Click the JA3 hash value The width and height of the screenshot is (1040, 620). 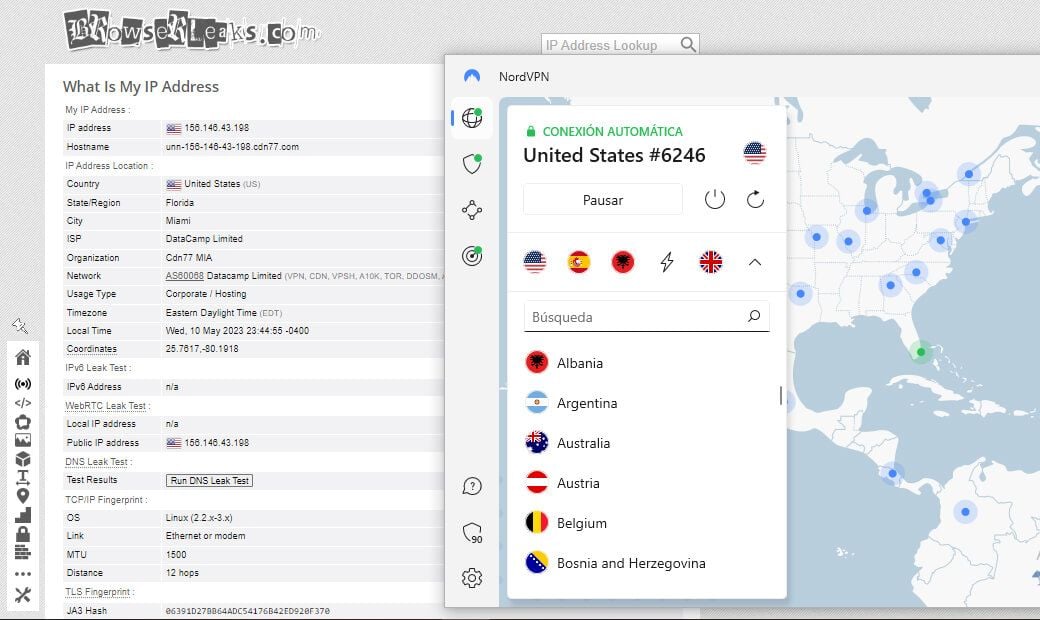[247, 611]
